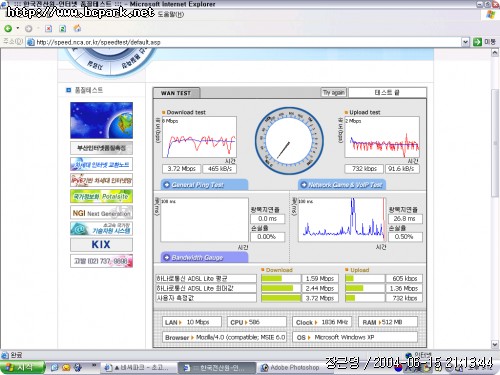
Task: Click the 91.6 kB/s upload value
Action: coord(402,169)
